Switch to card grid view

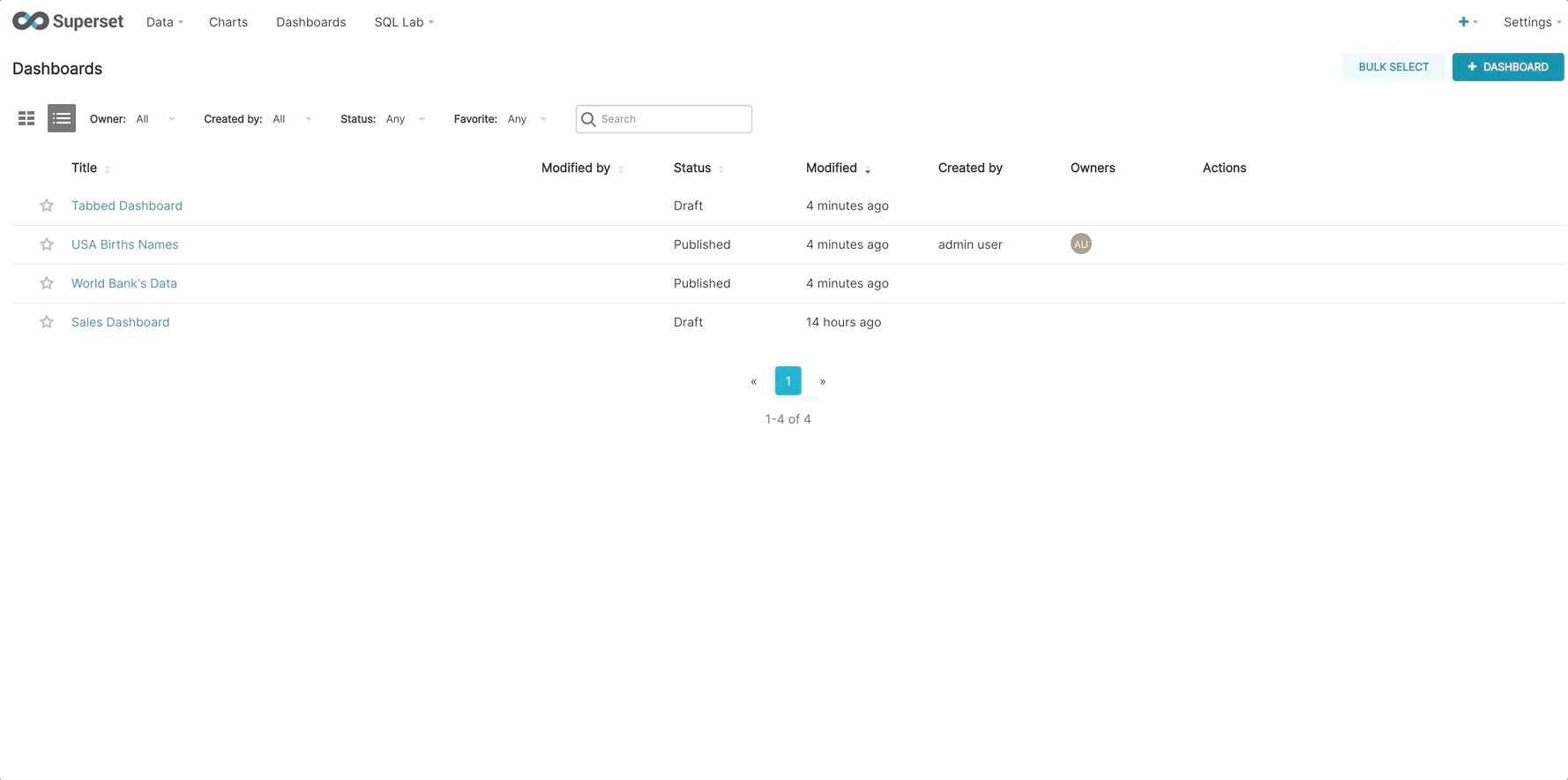tap(26, 118)
